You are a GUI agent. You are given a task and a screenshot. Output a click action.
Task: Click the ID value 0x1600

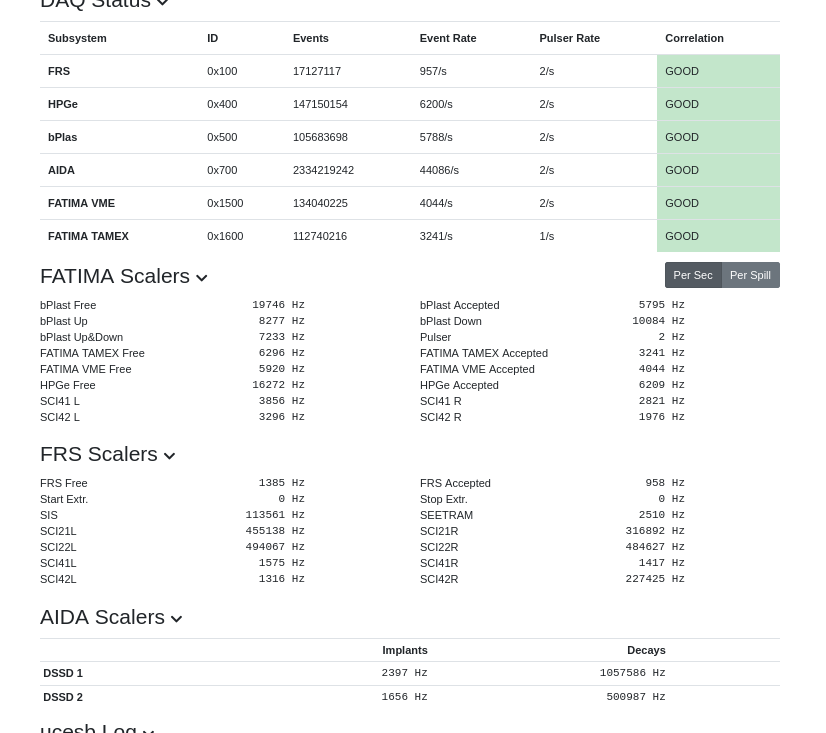225,236
